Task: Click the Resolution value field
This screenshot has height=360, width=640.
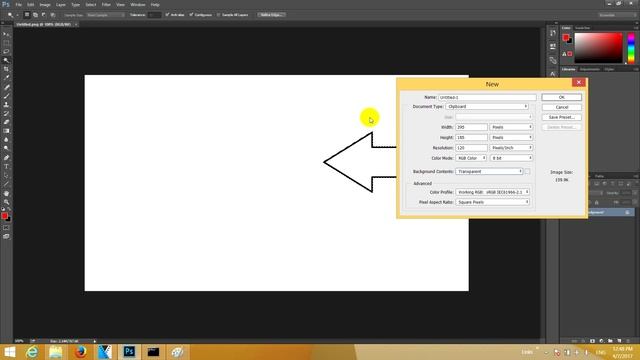Action: click(x=471, y=148)
